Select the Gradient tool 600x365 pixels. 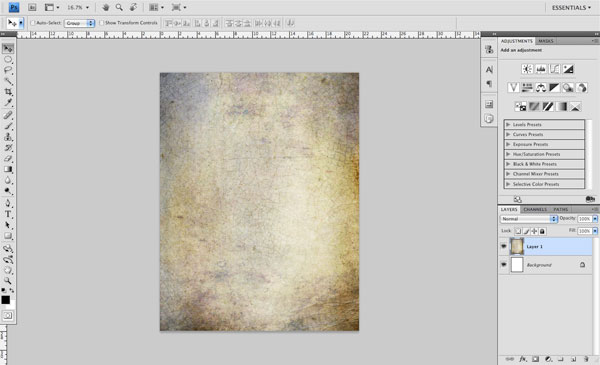pyautogui.click(x=8, y=169)
